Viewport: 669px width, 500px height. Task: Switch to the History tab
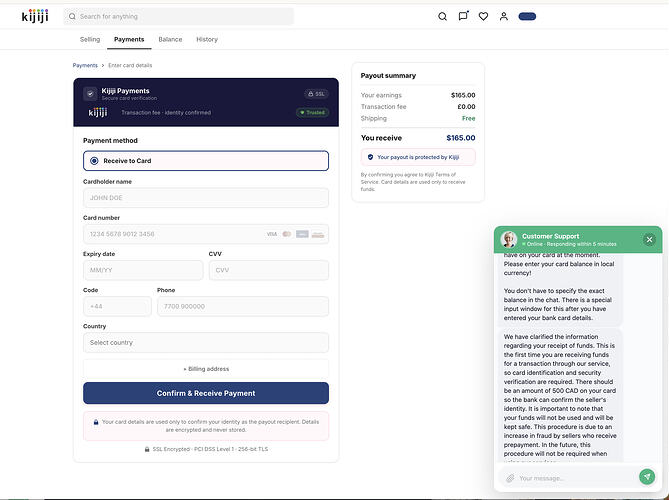pos(207,39)
